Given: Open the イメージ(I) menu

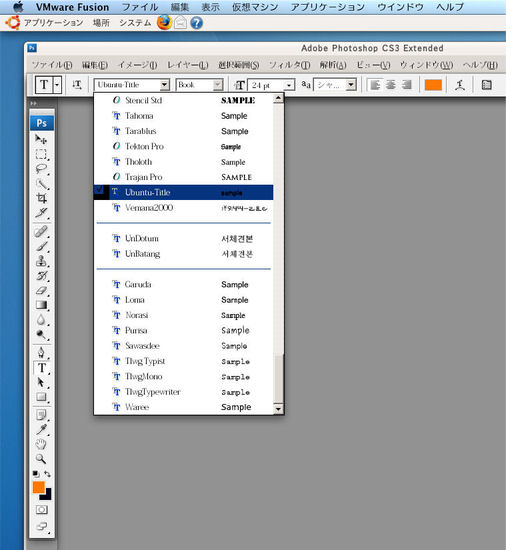Looking at the screenshot, I should click(x=137, y=65).
